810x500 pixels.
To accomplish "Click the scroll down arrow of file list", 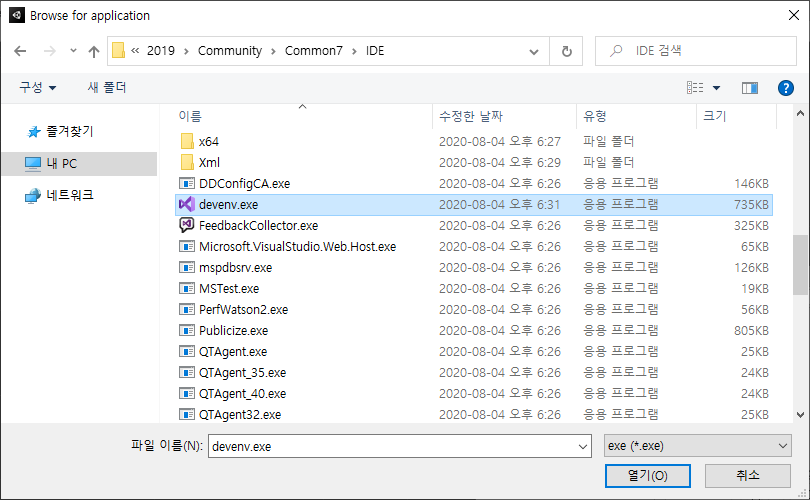I will click(800, 414).
